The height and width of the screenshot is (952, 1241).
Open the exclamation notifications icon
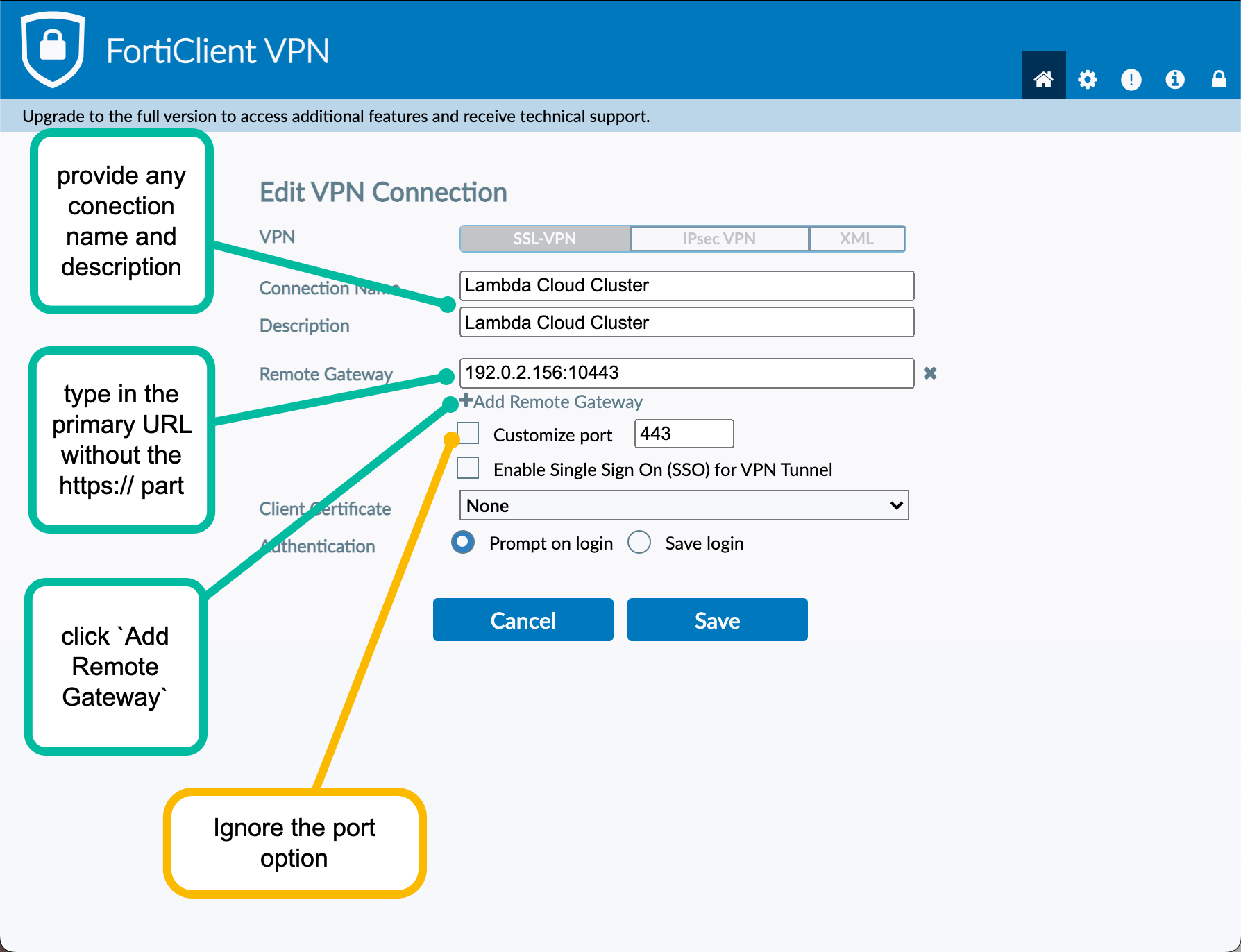[1131, 79]
